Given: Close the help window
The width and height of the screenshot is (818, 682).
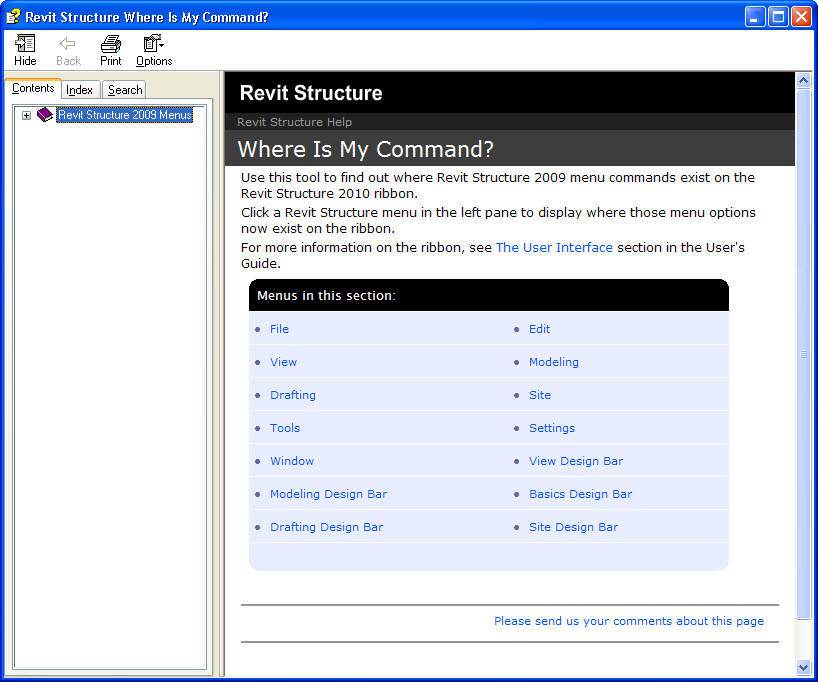Looking at the screenshot, I should (801, 17).
